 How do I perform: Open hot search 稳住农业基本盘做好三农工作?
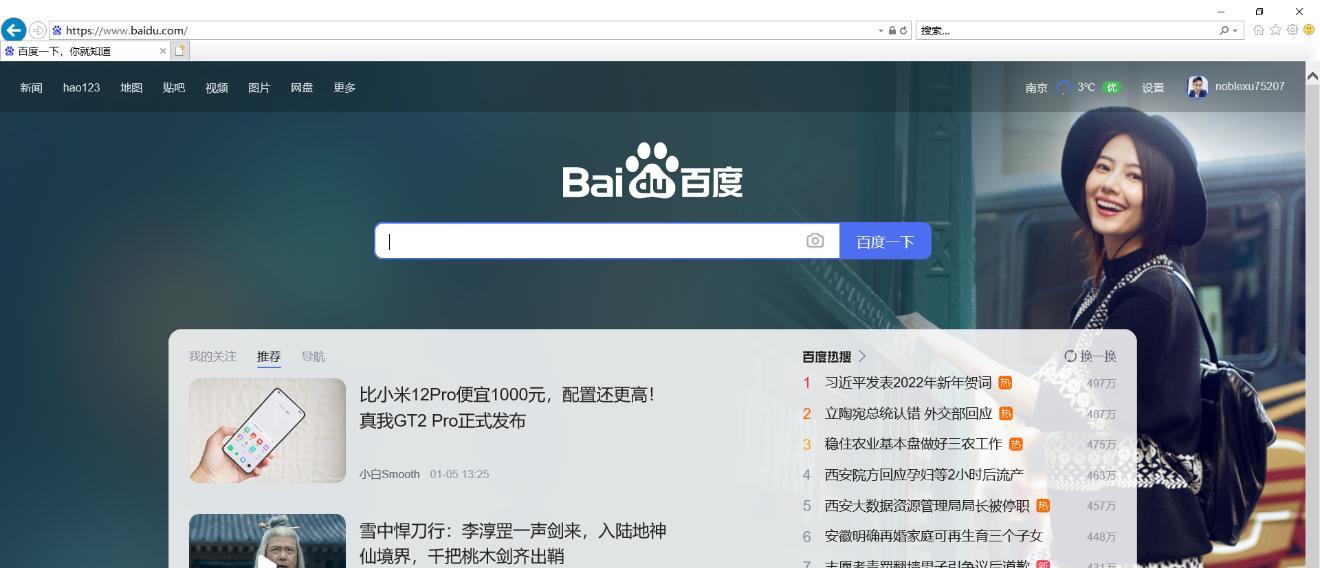click(x=913, y=444)
